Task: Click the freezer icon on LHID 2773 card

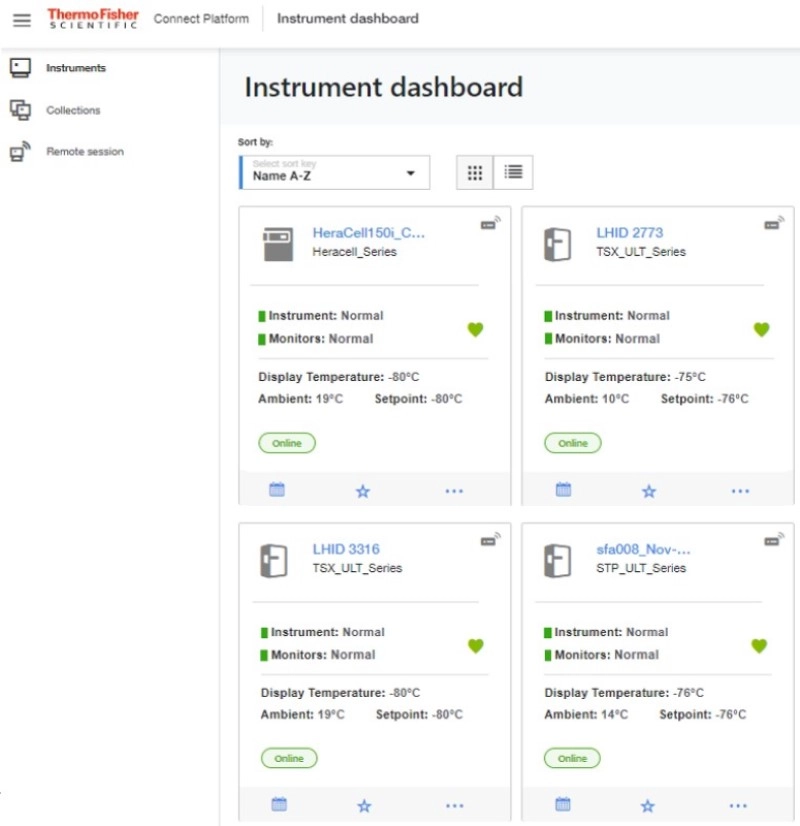Action: [557, 244]
